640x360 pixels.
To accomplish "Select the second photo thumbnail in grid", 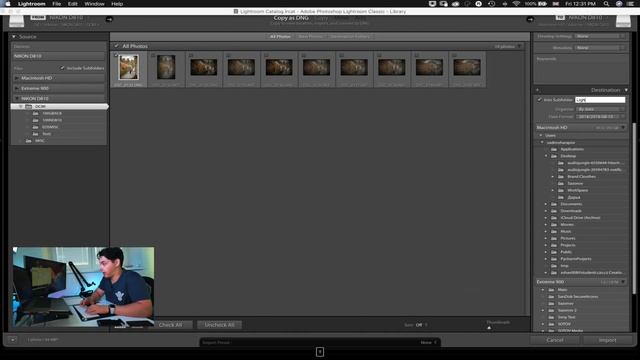I will [x=166, y=67].
